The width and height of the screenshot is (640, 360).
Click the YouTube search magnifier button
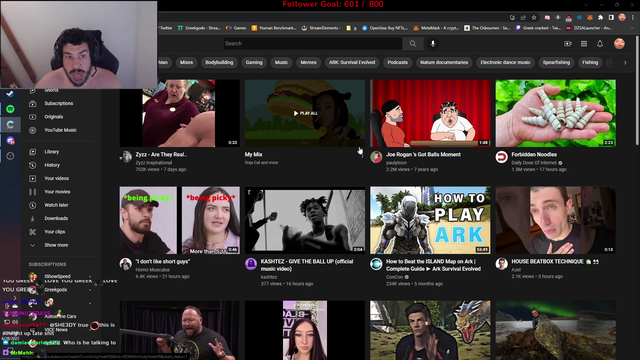coord(413,44)
